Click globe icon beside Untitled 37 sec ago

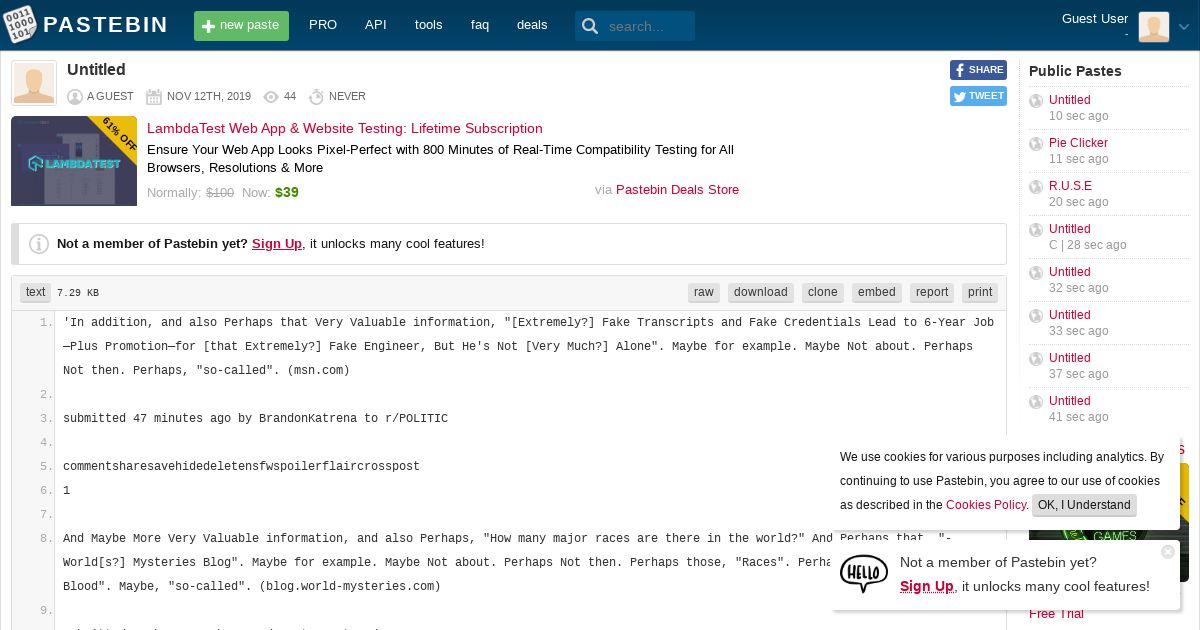1036,359
